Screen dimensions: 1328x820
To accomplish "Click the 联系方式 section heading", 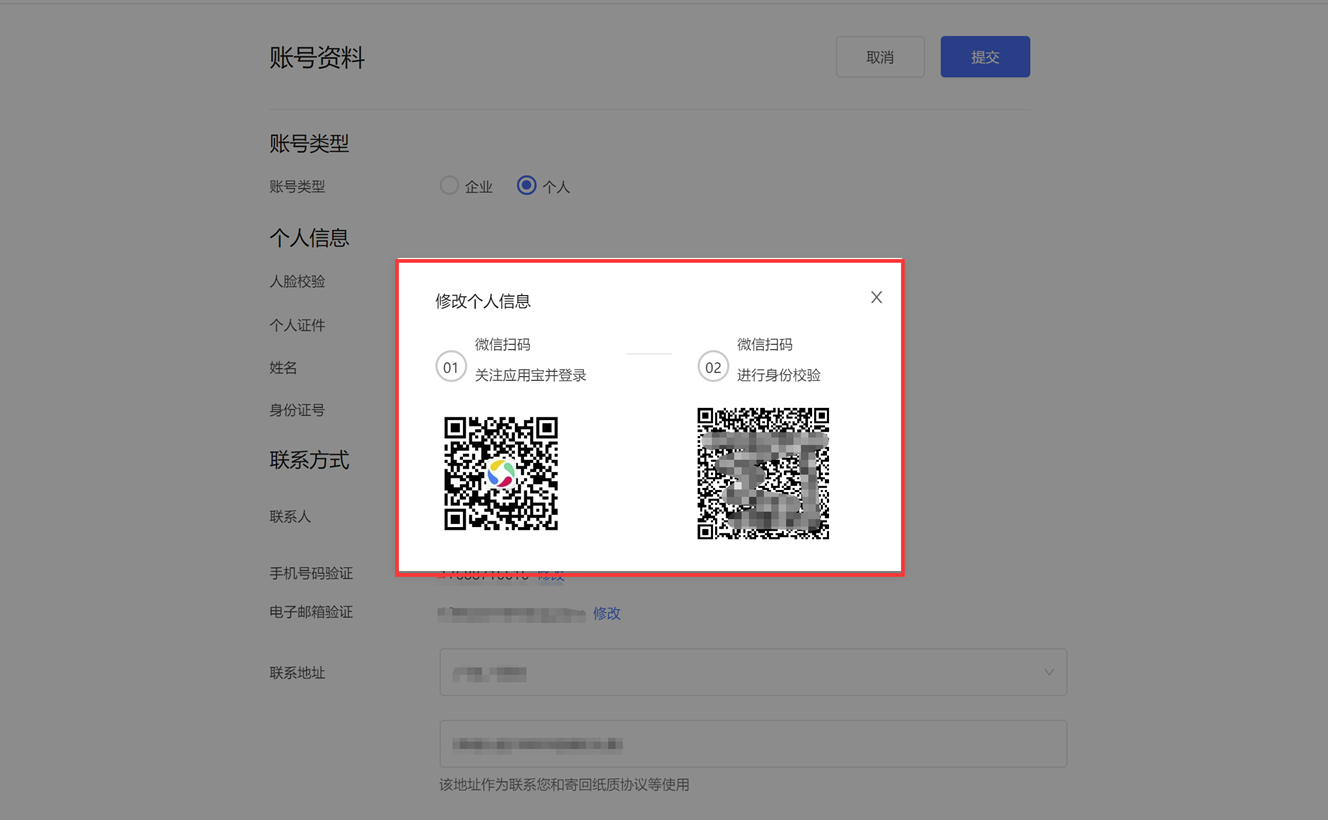I will [309, 460].
